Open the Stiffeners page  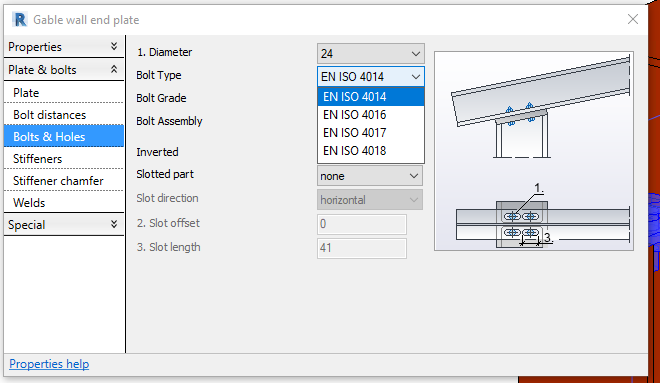[x=64, y=159]
